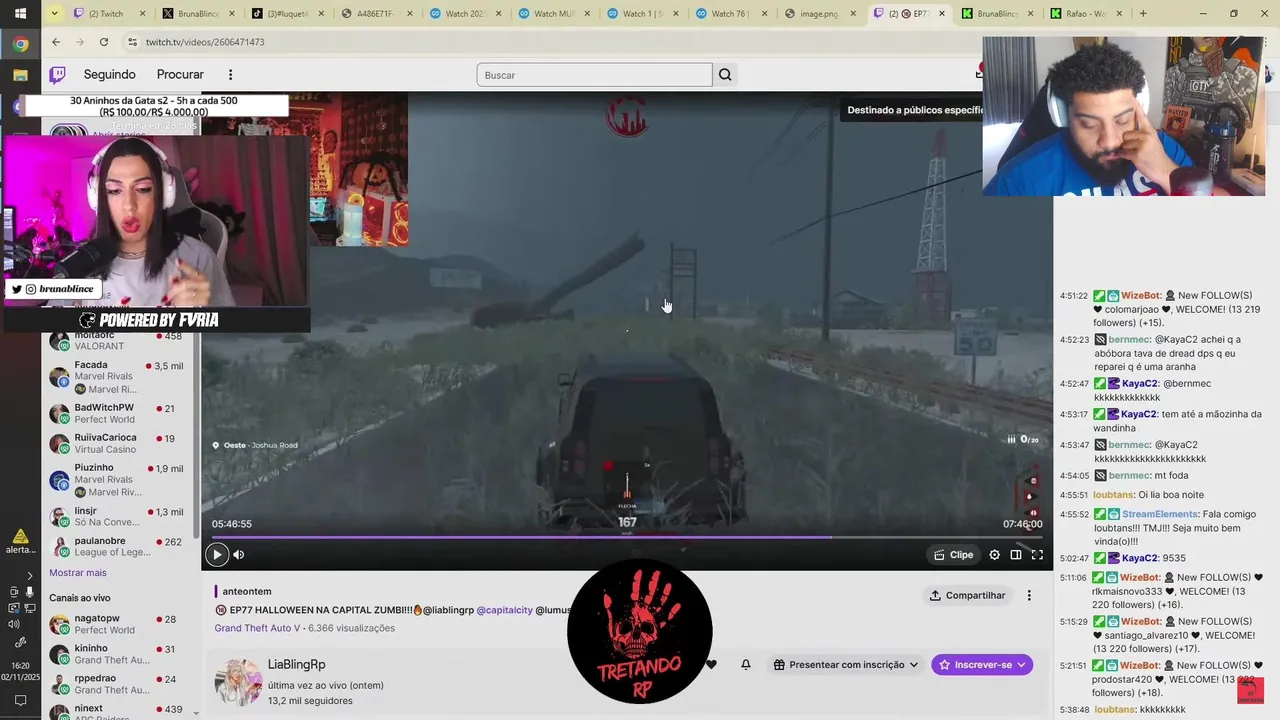
Task: Open the LiaBlingRp channel name link
Action: click(x=296, y=665)
